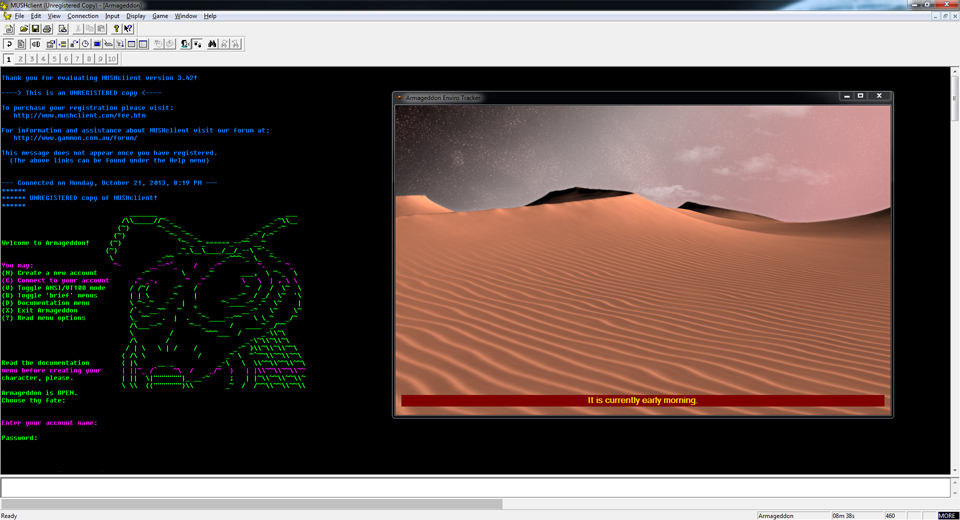Click the Cut scissors icon

click(x=78, y=29)
